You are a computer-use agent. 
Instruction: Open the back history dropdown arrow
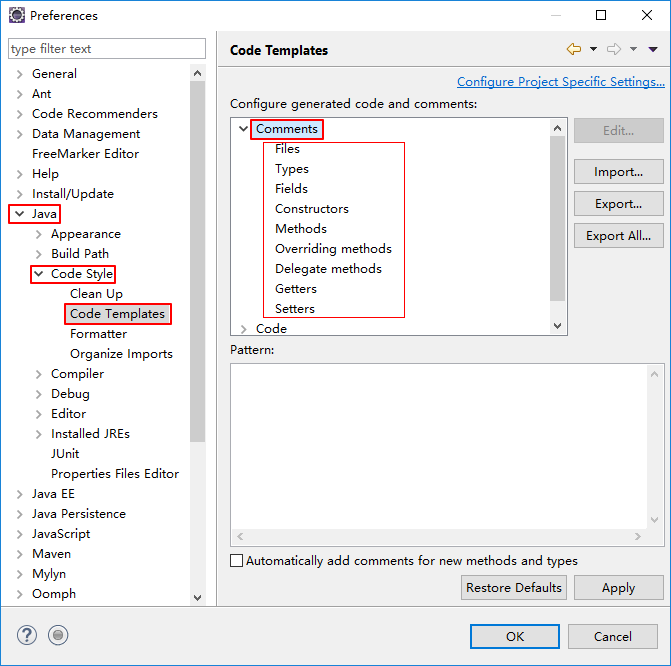point(593,49)
